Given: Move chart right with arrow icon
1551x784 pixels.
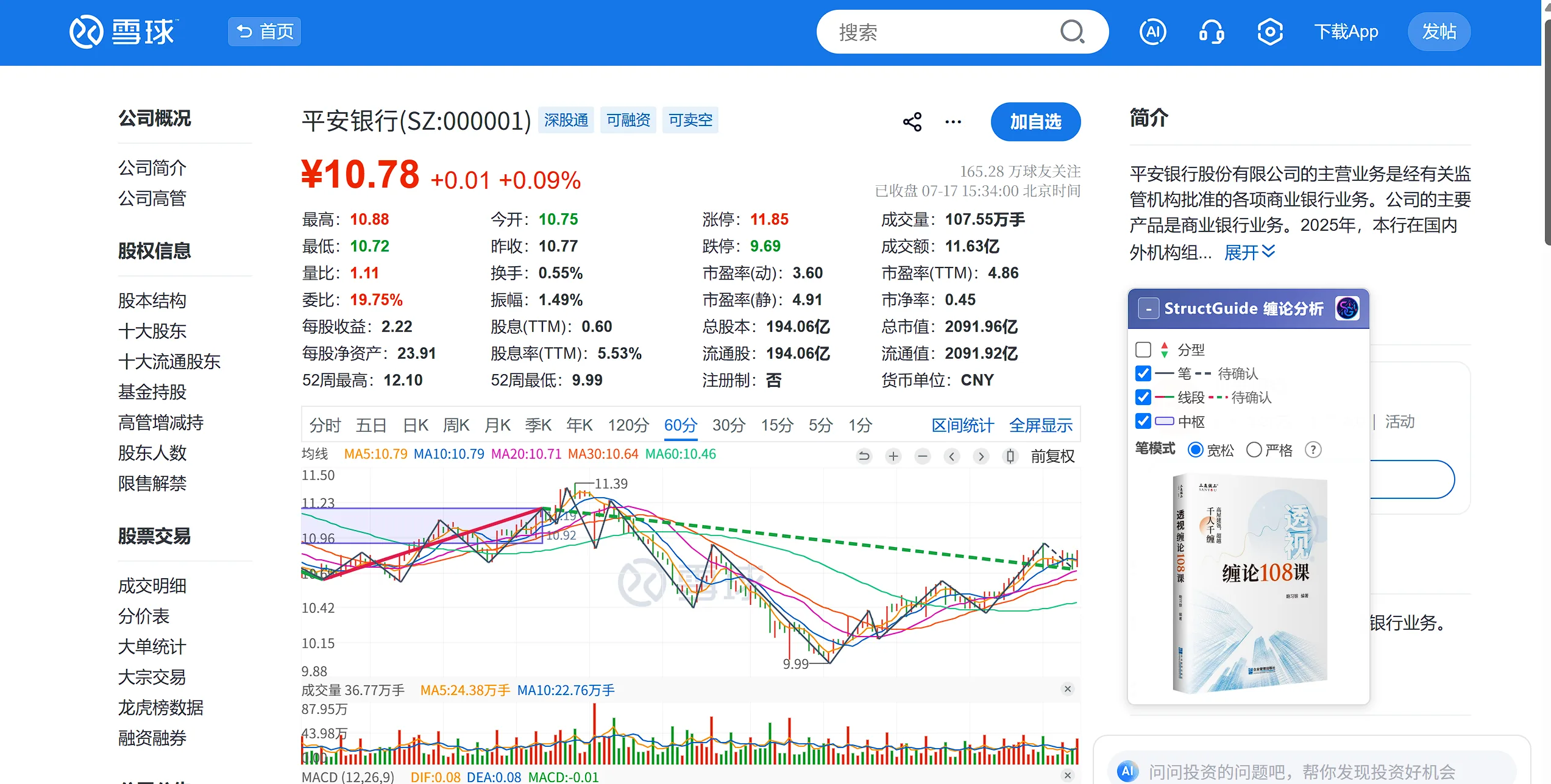Looking at the screenshot, I should [x=981, y=456].
